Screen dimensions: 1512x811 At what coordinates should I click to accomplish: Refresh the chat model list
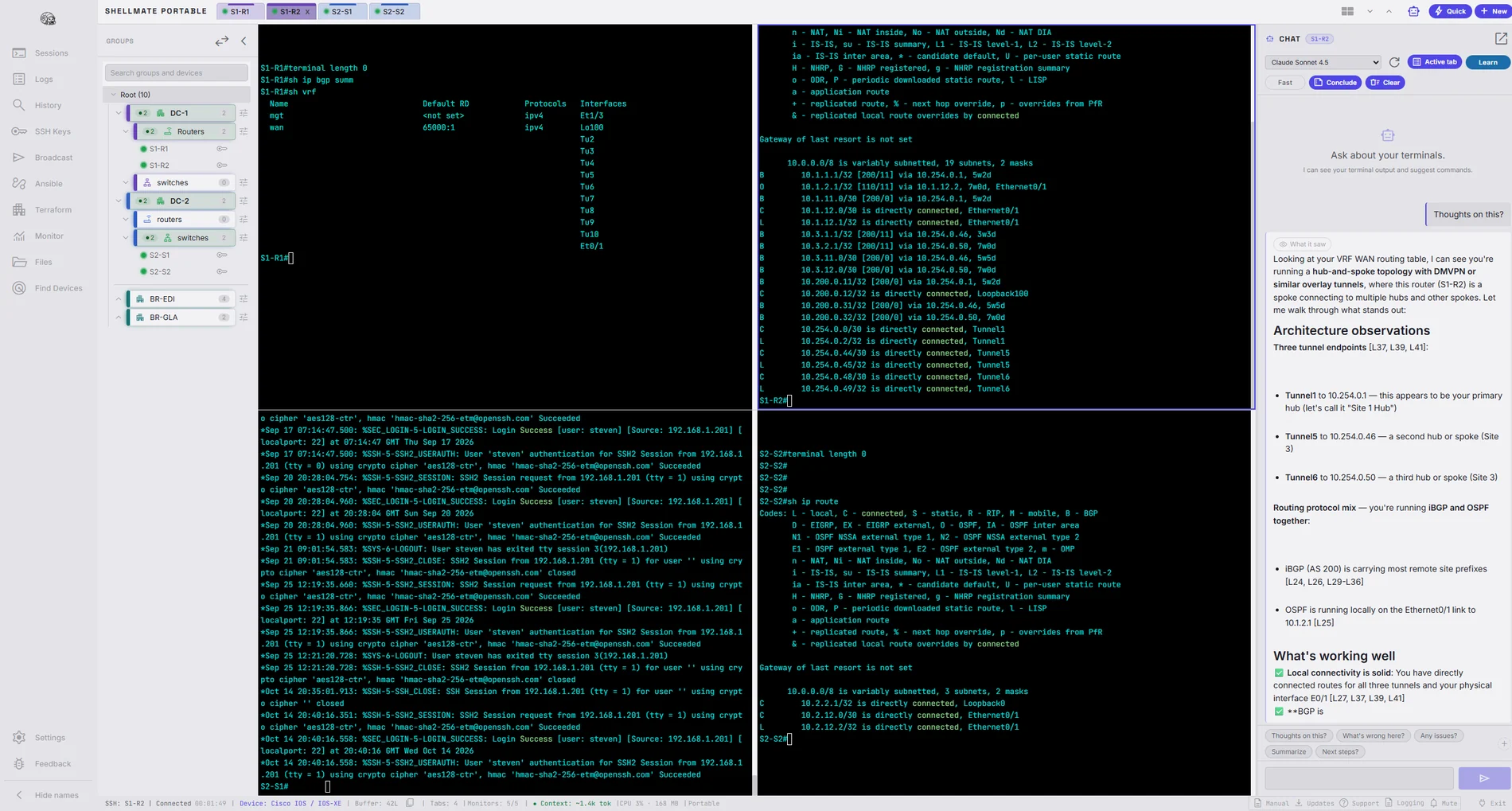coord(1394,62)
